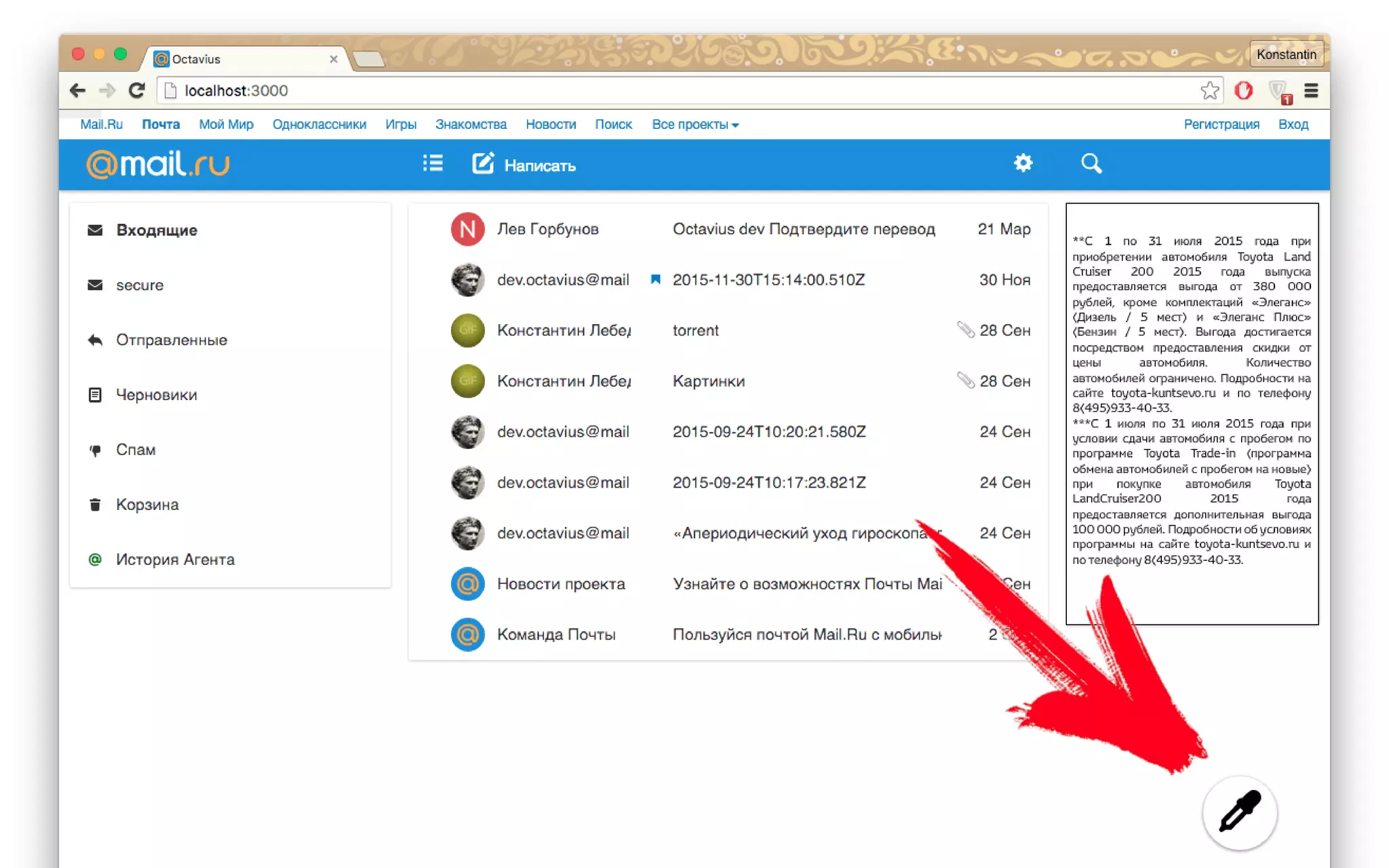
Task: Reload the page with the refresh icon
Action: click(136, 91)
